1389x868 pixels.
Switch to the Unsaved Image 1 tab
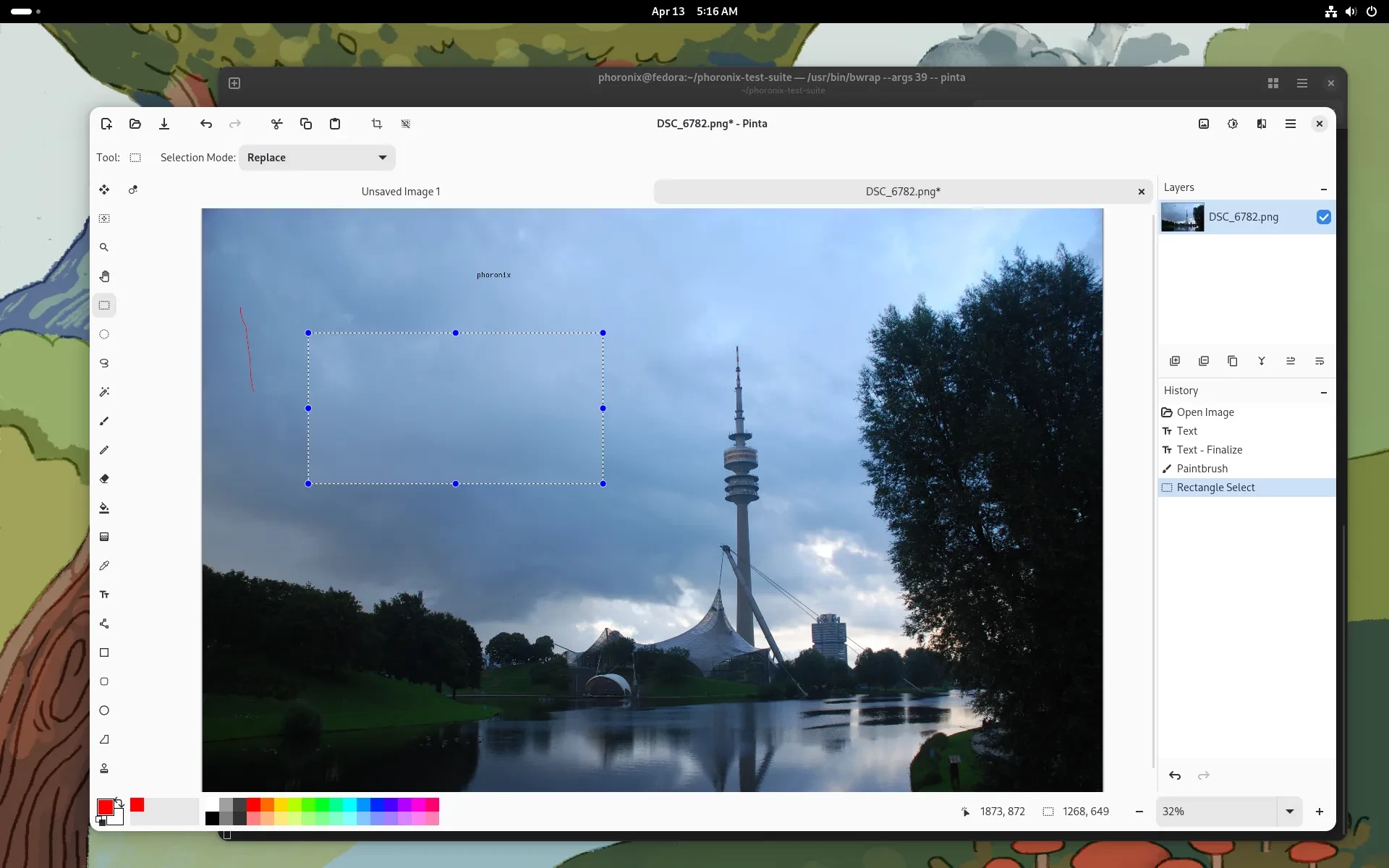pos(401,192)
